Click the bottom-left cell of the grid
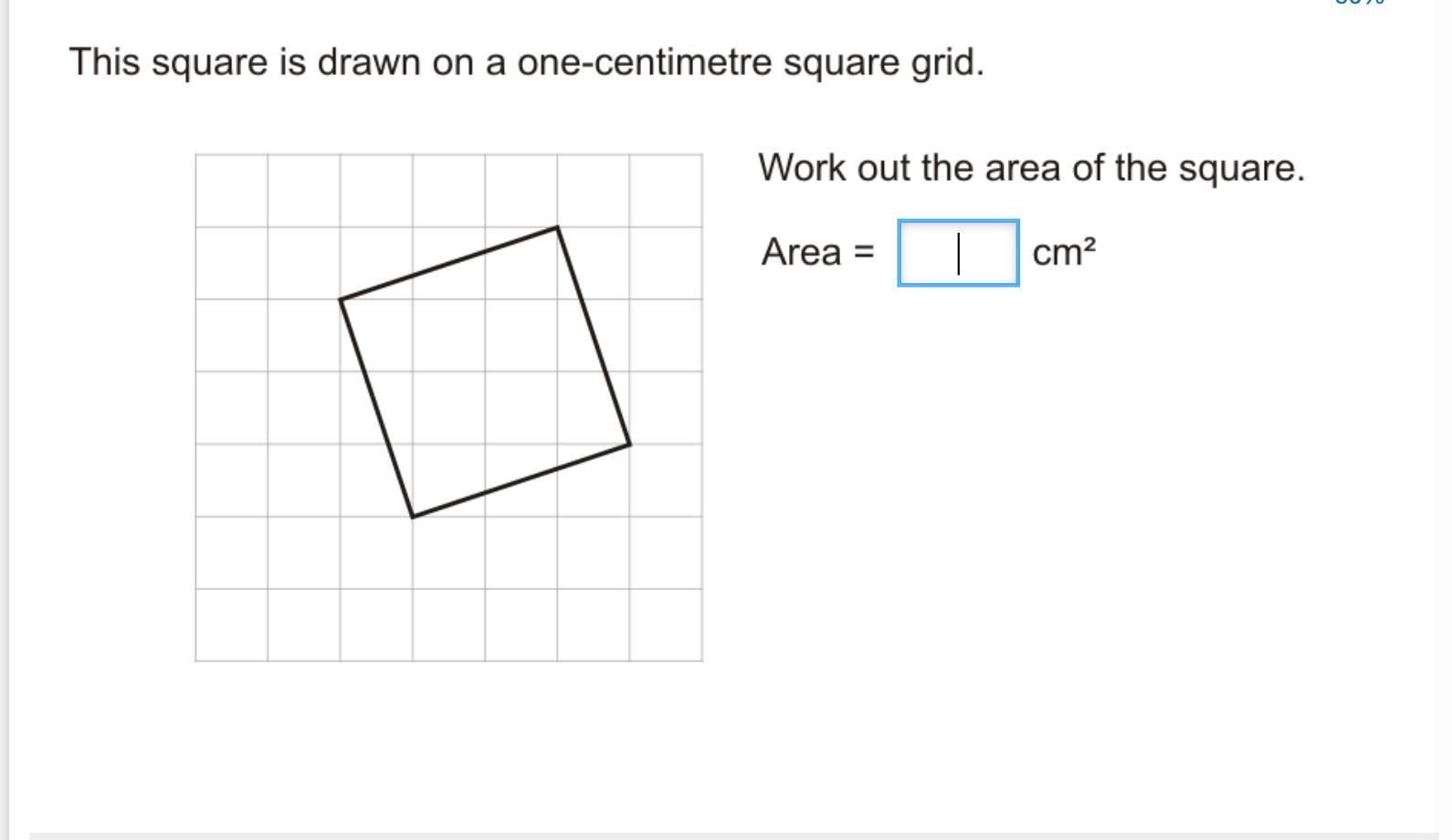Screen dimensions: 1452x840 231,625
